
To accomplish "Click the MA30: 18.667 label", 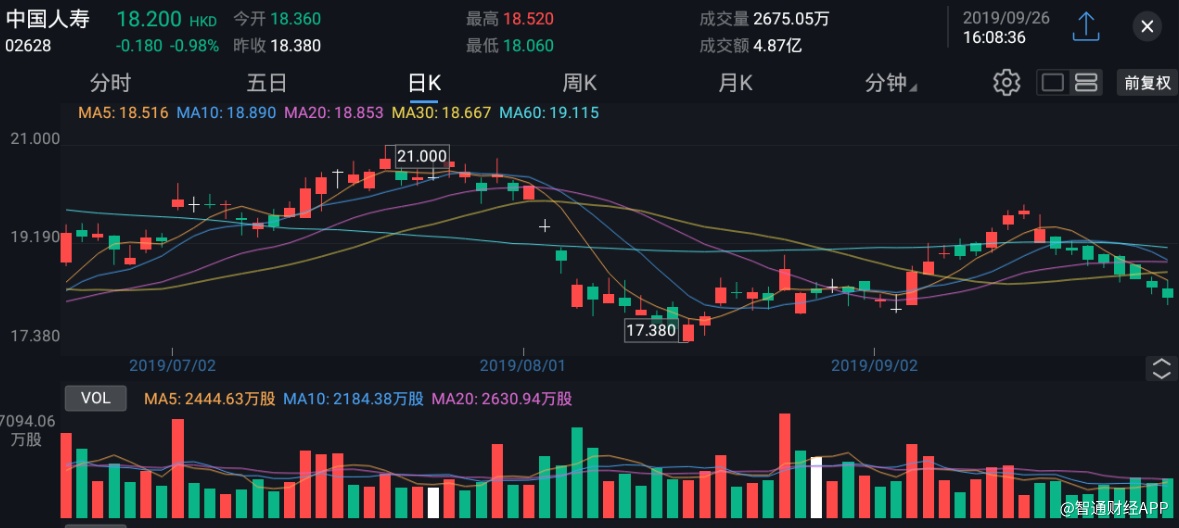I will 442,114.
